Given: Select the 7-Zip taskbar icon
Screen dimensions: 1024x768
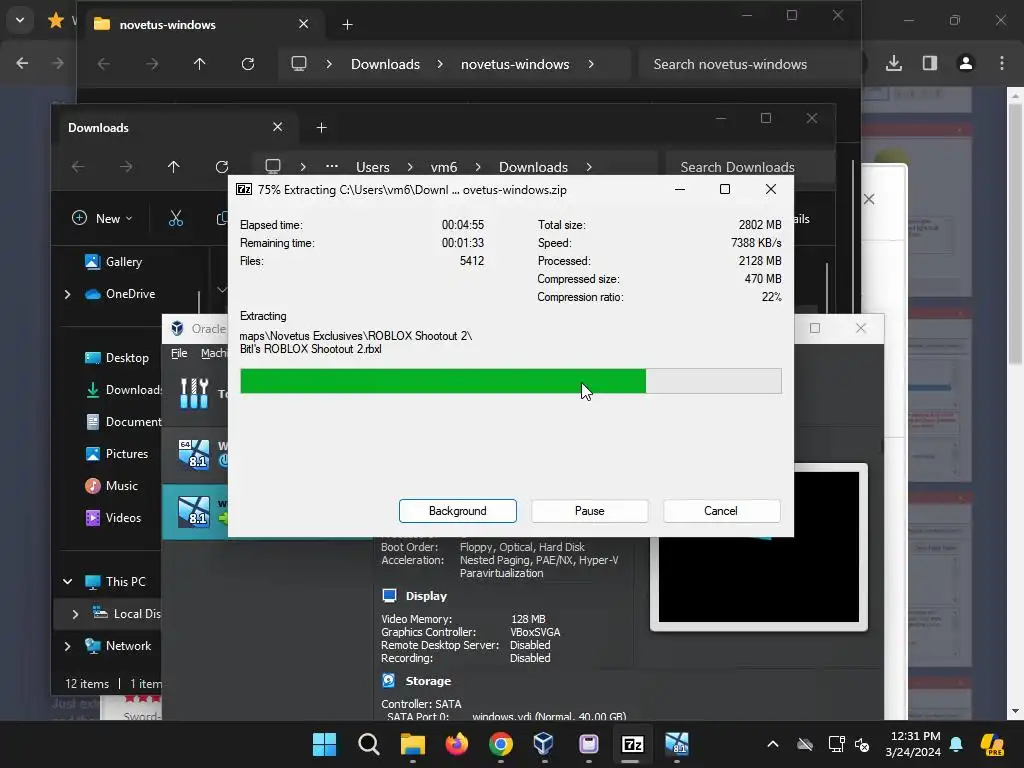Looking at the screenshot, I should pyautogui.click(x=632, y=744).
